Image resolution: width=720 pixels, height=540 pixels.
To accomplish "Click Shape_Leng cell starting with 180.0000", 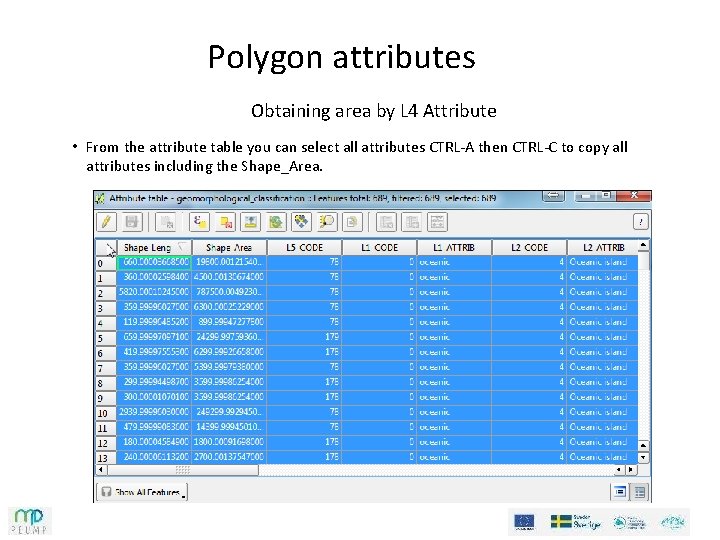I will [x=154, y=442].
